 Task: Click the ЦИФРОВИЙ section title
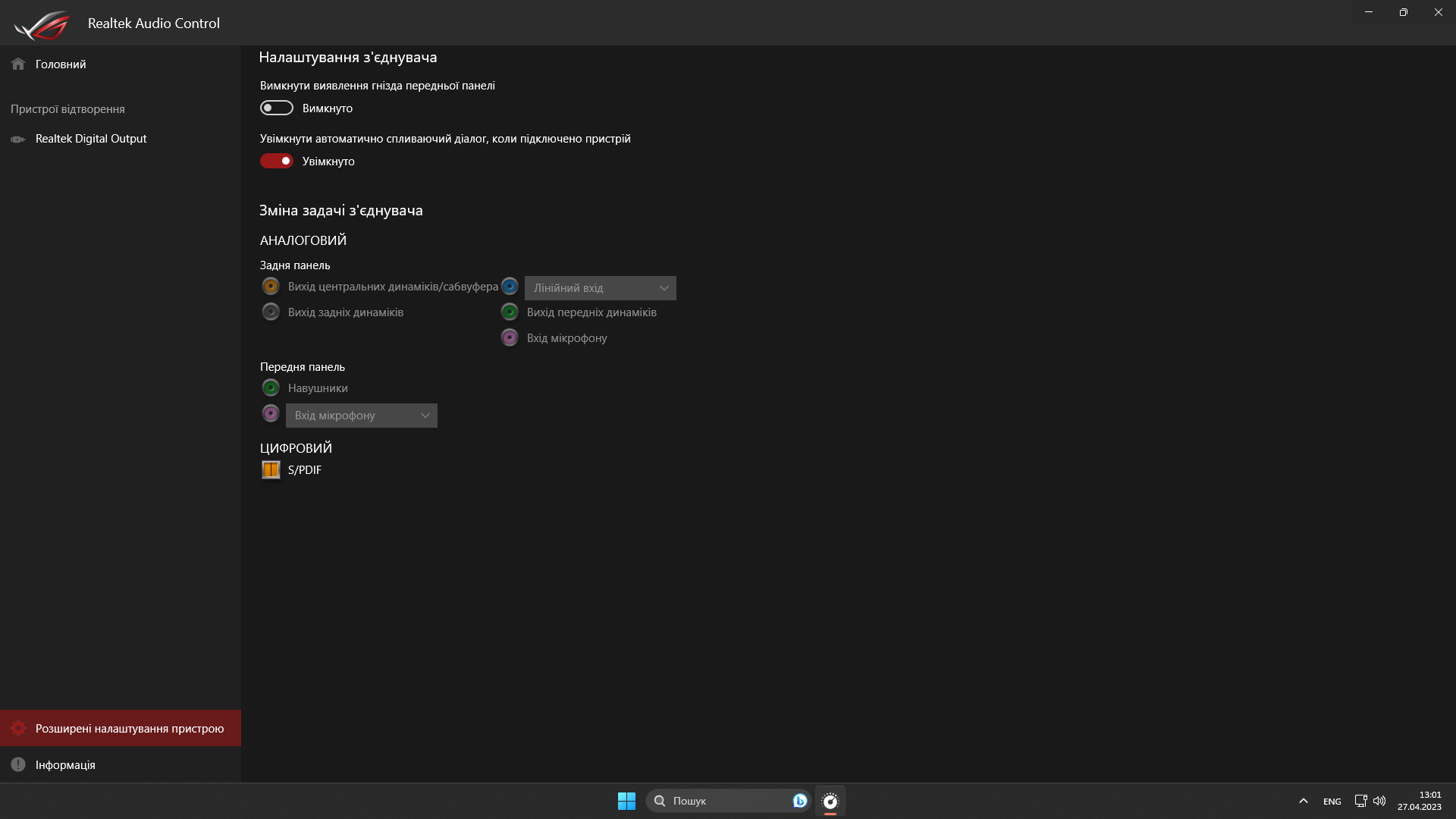tap(296, 448)
